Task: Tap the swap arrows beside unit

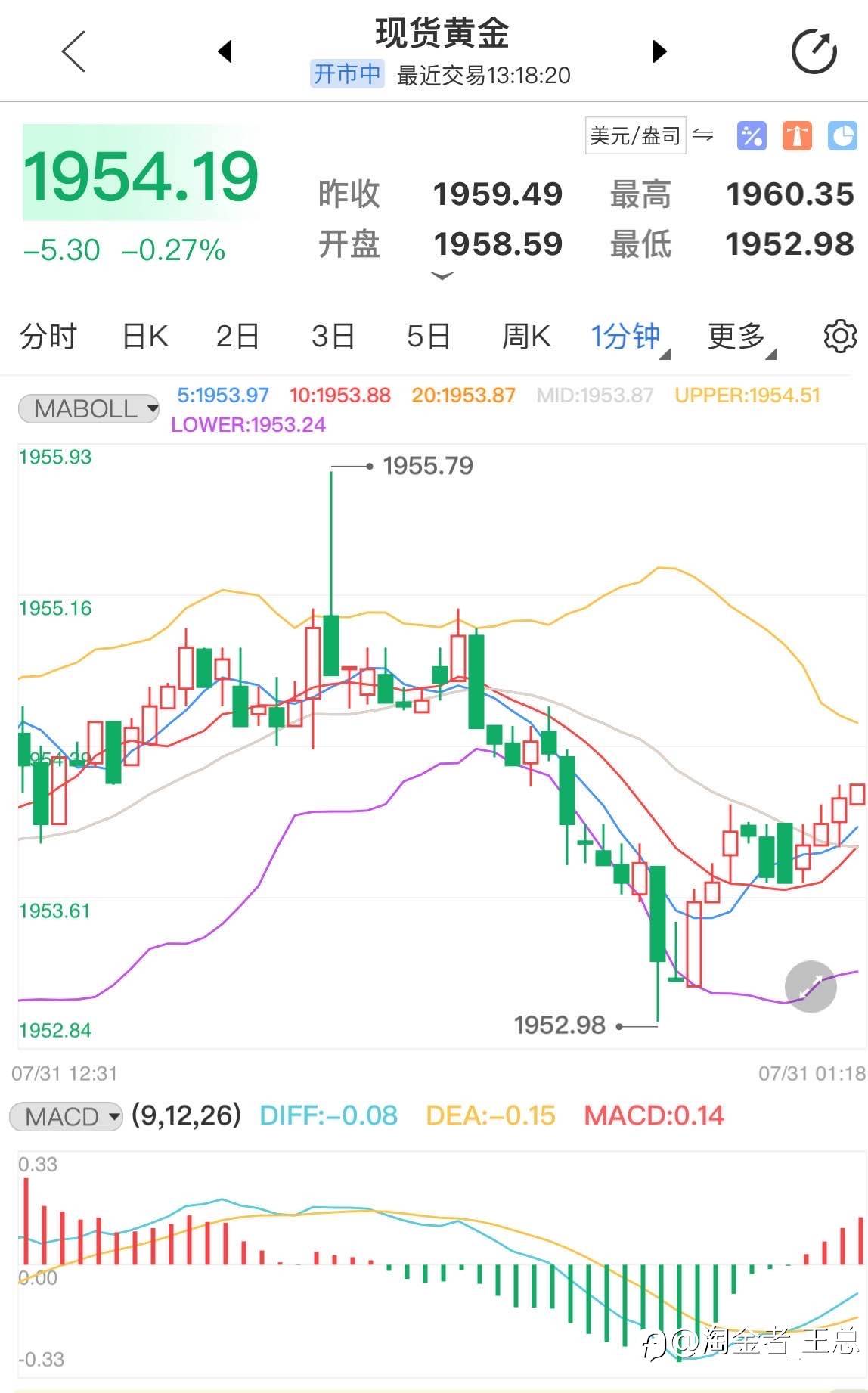Action: [703, 135]
